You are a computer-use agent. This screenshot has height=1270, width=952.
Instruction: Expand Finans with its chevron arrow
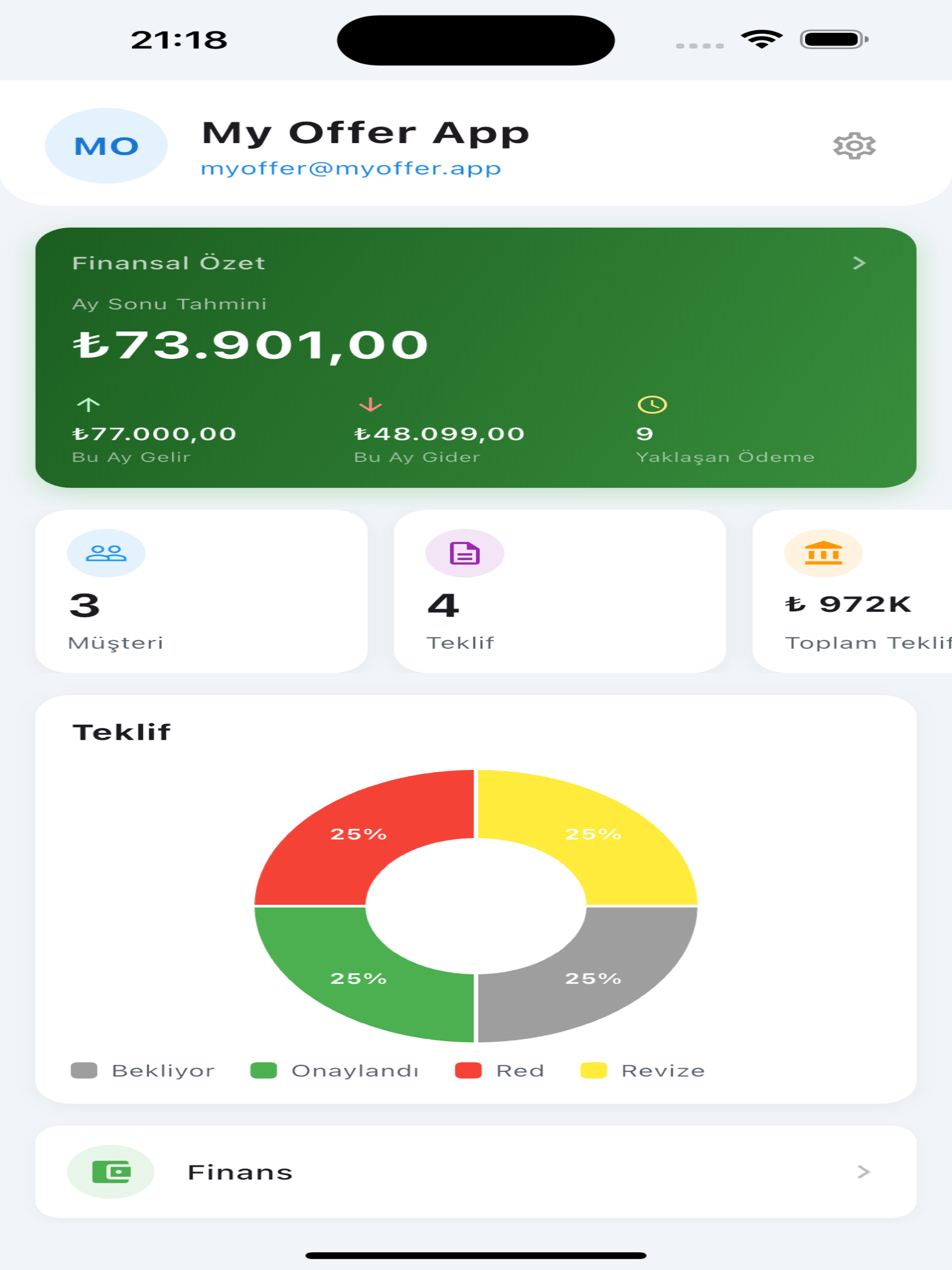point(864,1172)
